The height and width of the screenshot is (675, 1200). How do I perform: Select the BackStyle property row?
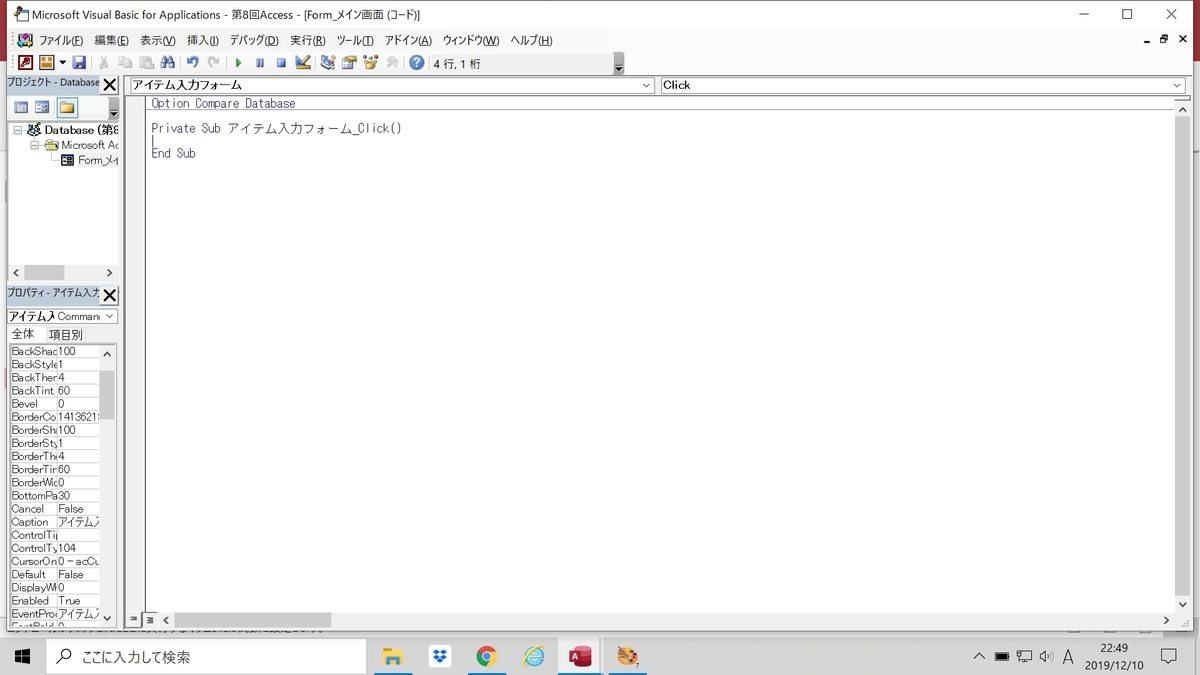click(x=55, y=365)
